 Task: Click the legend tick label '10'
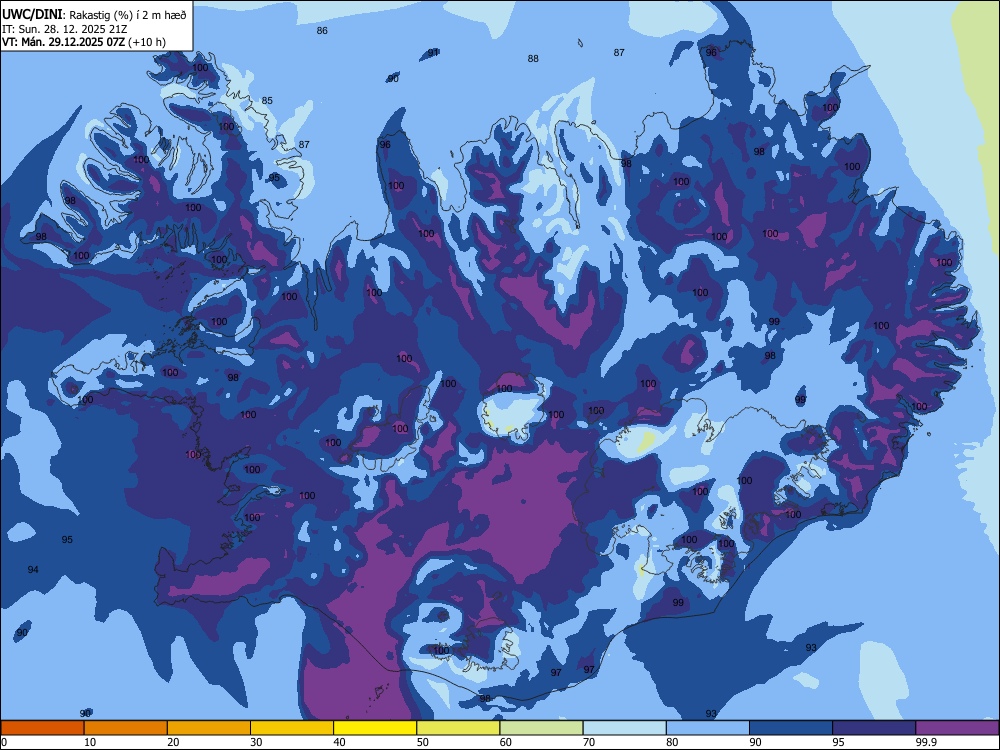(90, 742)
